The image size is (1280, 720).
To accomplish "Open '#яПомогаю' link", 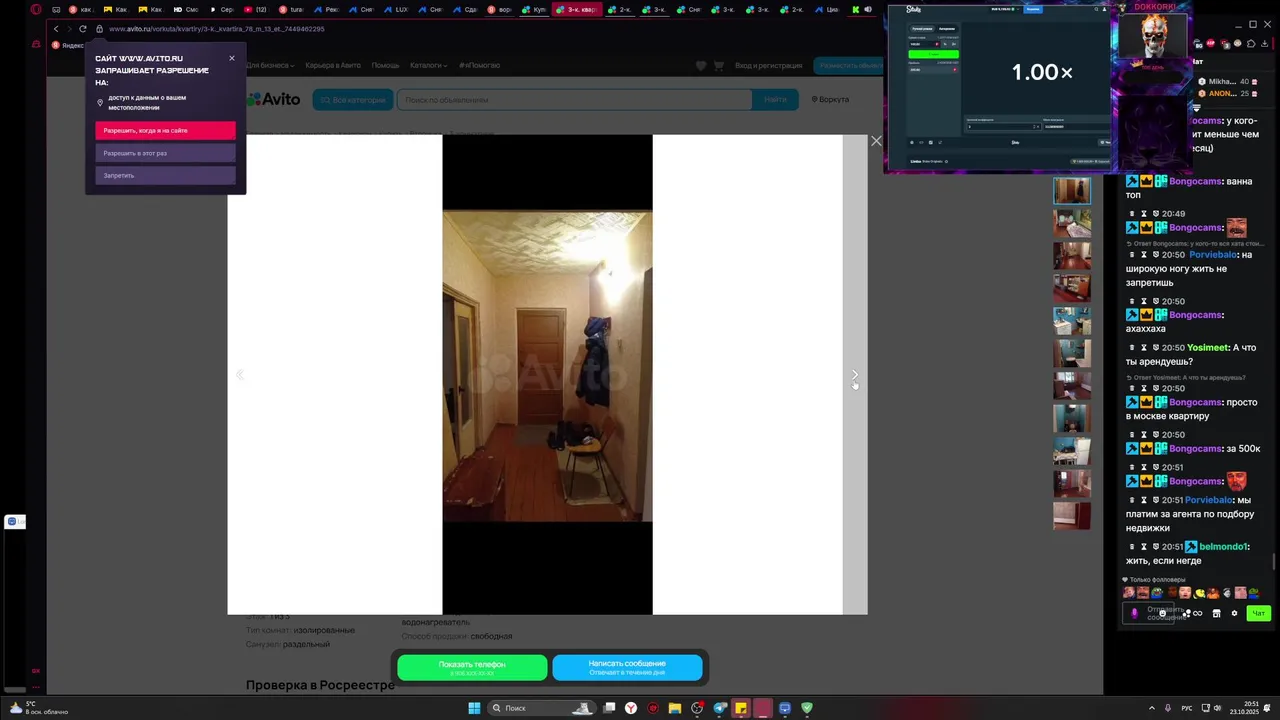I will click(480, 65).
